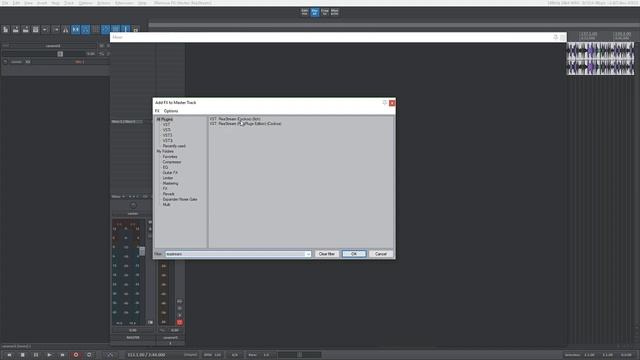Click the master fader handle in Mixer
The width and height of the screenshot is (640, 360).
pyautogui.click(x=142, y=251)
